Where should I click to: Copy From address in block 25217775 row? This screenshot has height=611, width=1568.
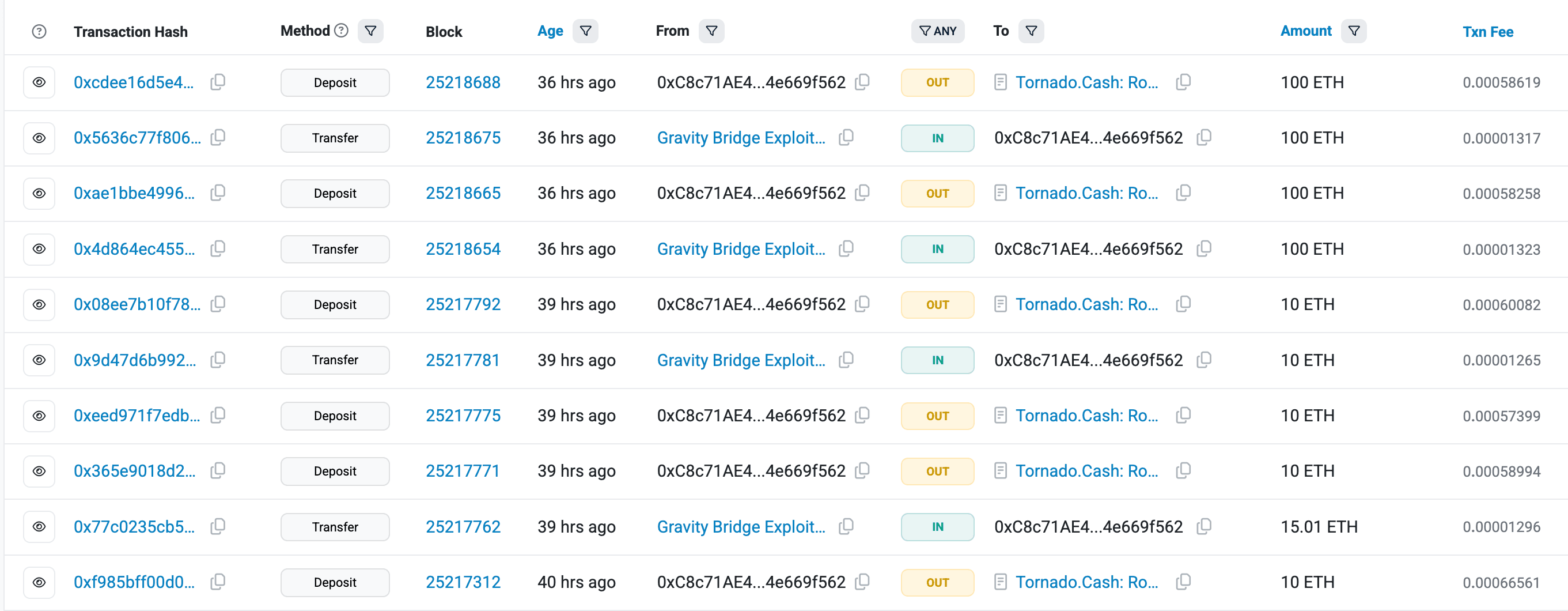coord(862,415)
